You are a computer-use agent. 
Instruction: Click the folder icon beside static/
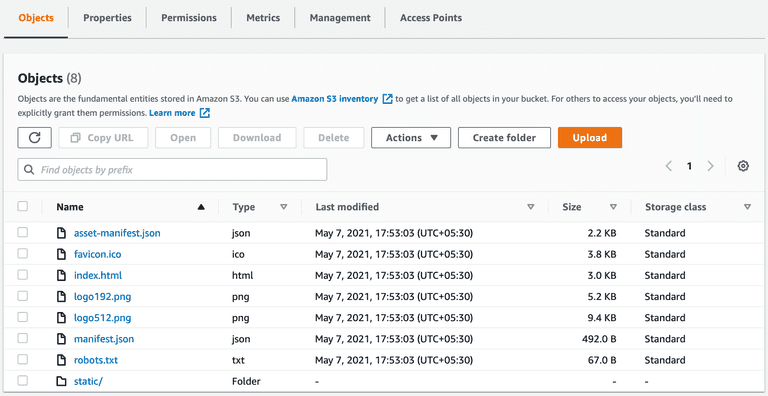pyautogui.click(x=61, y=381)
